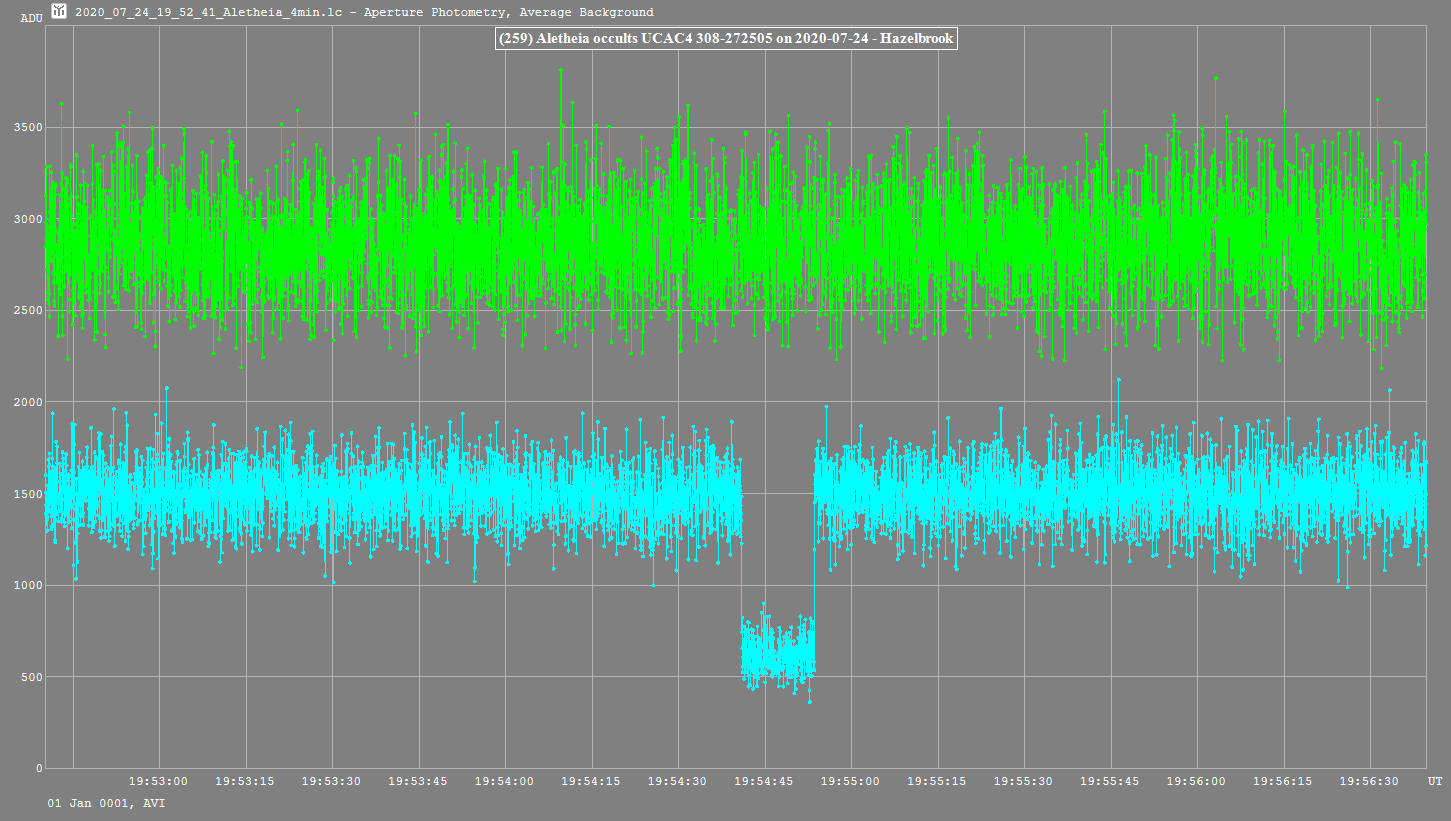The height and width of the screenshot is (821, 1451).
Task: Click the 3000 ADU axis value
Action: coord(27,219)
